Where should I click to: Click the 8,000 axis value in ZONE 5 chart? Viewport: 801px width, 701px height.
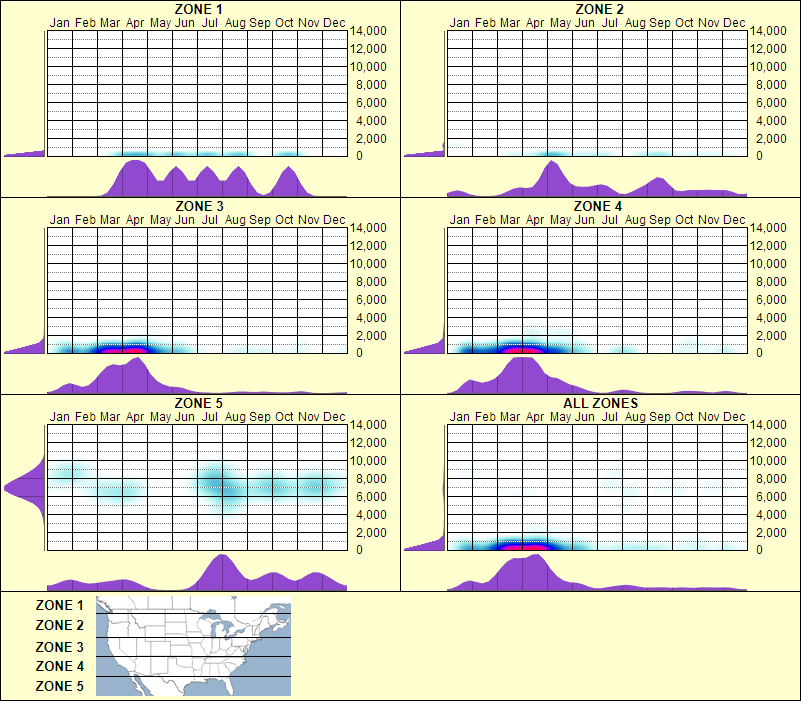371,479
